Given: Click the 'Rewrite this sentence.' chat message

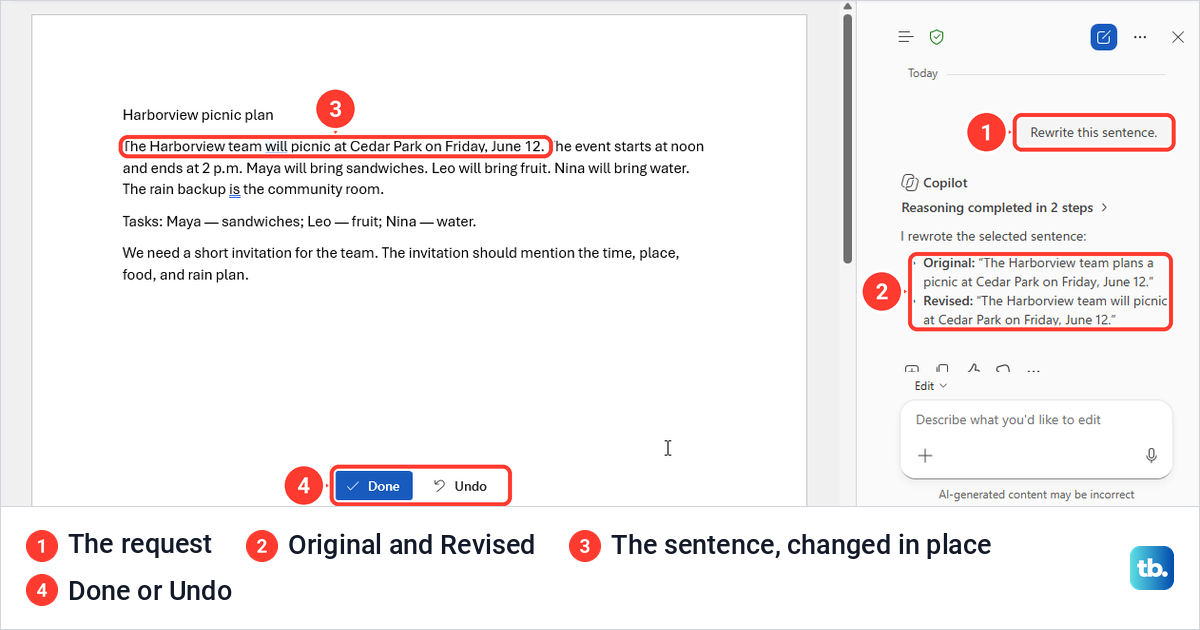Looking at the screenshot, I should click(1093, 132).
